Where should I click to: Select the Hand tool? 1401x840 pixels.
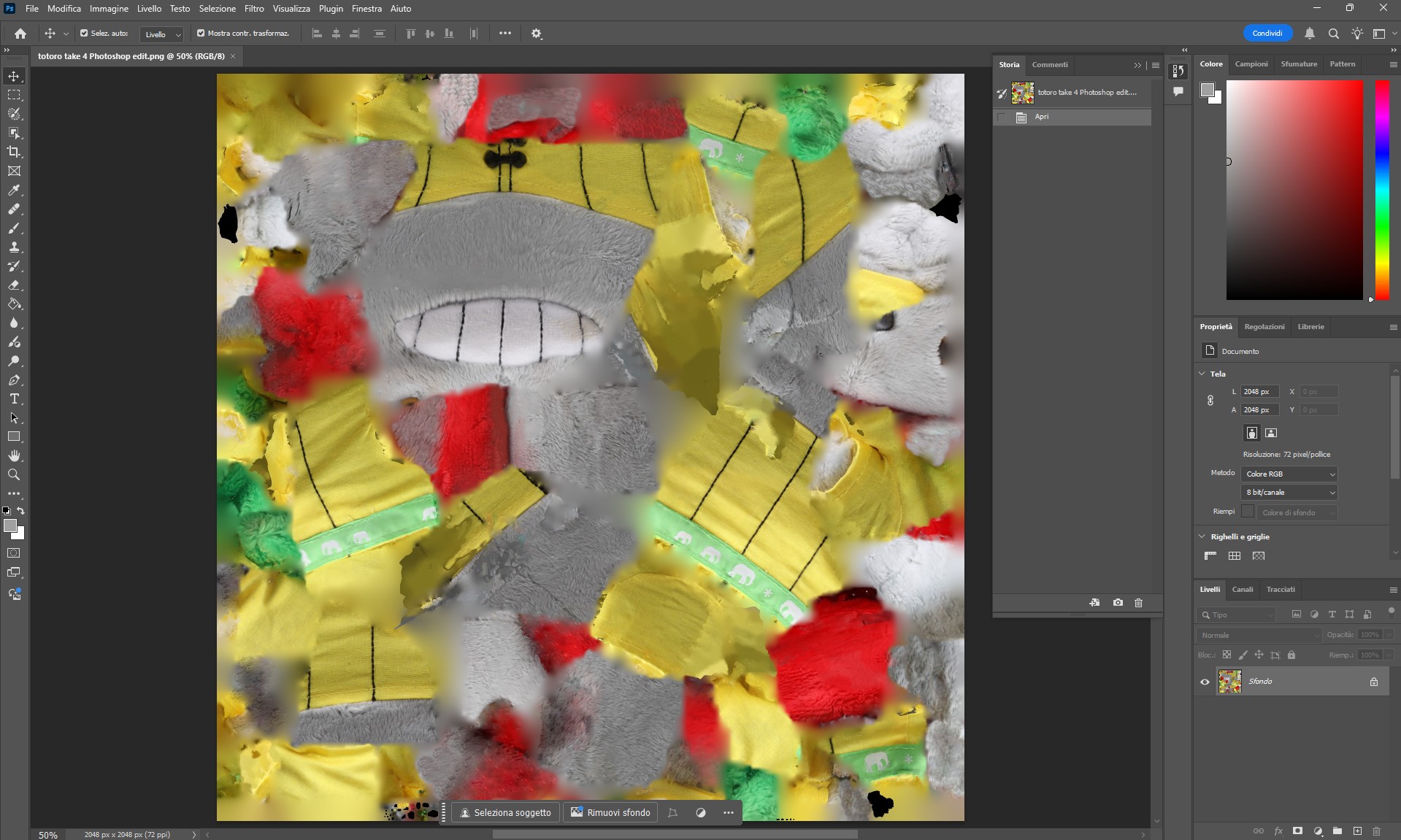point(14,455)
